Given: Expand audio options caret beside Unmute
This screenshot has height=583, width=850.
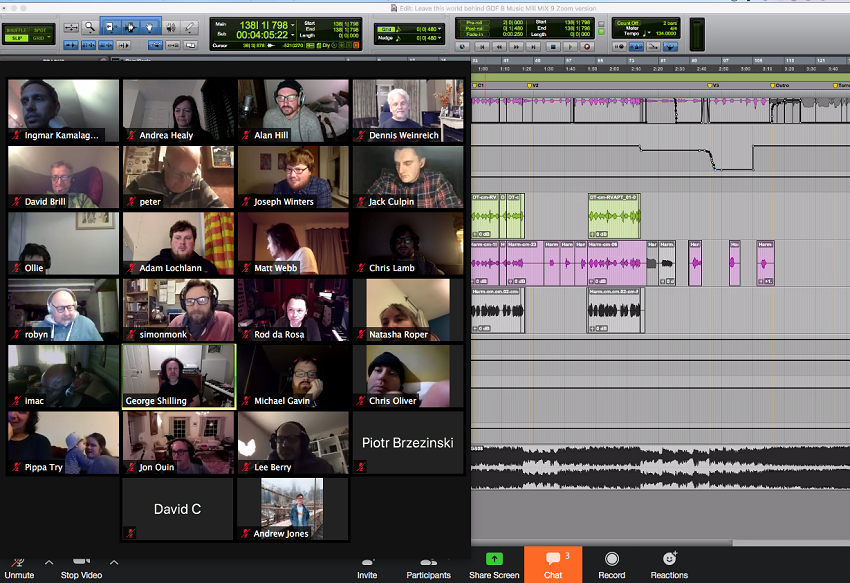Looking at the screenshot, I should point(49,562).
